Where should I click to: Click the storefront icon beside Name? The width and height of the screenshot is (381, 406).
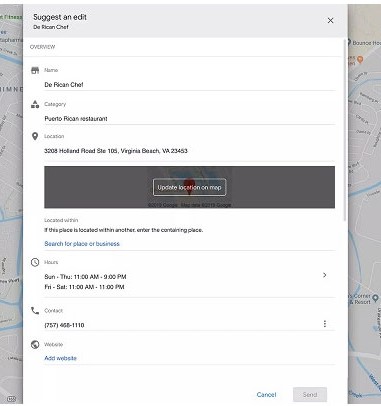[x=35, y=70]
